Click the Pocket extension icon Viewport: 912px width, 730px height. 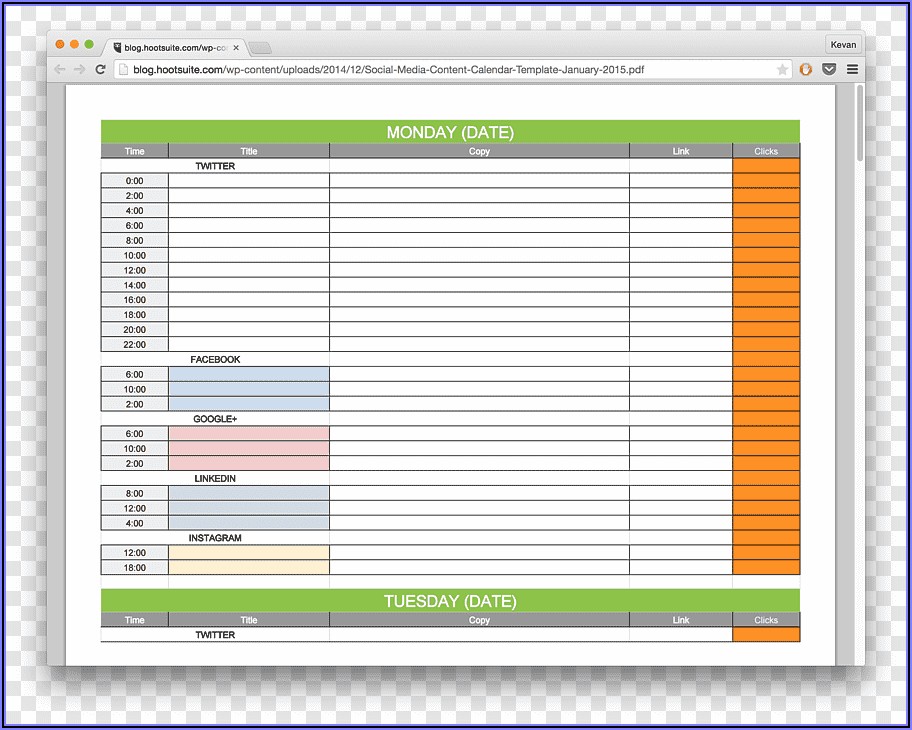[x=829, y=70]
